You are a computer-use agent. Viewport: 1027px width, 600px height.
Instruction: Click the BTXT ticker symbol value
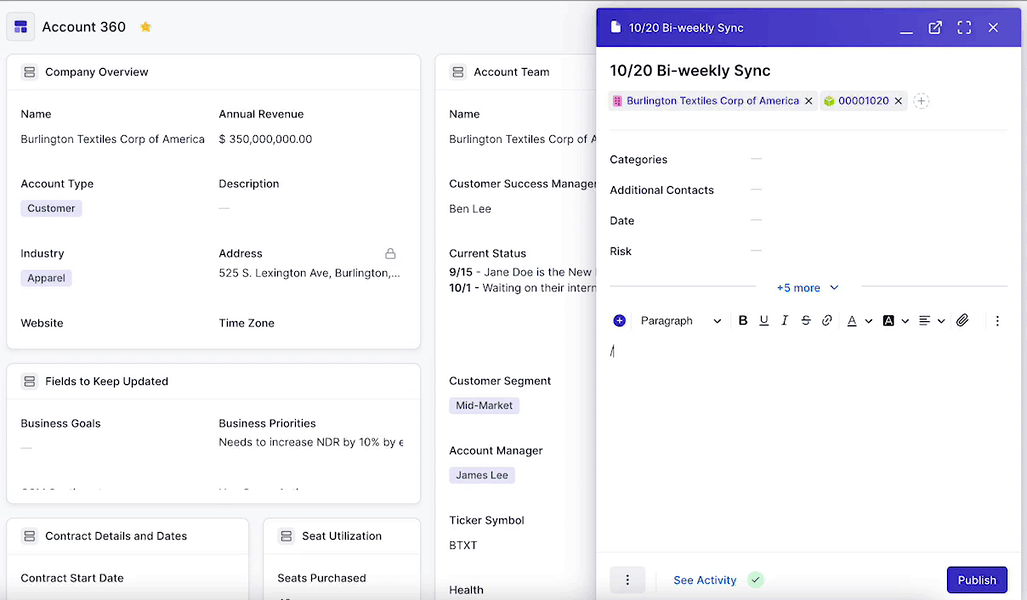[463, 545]
